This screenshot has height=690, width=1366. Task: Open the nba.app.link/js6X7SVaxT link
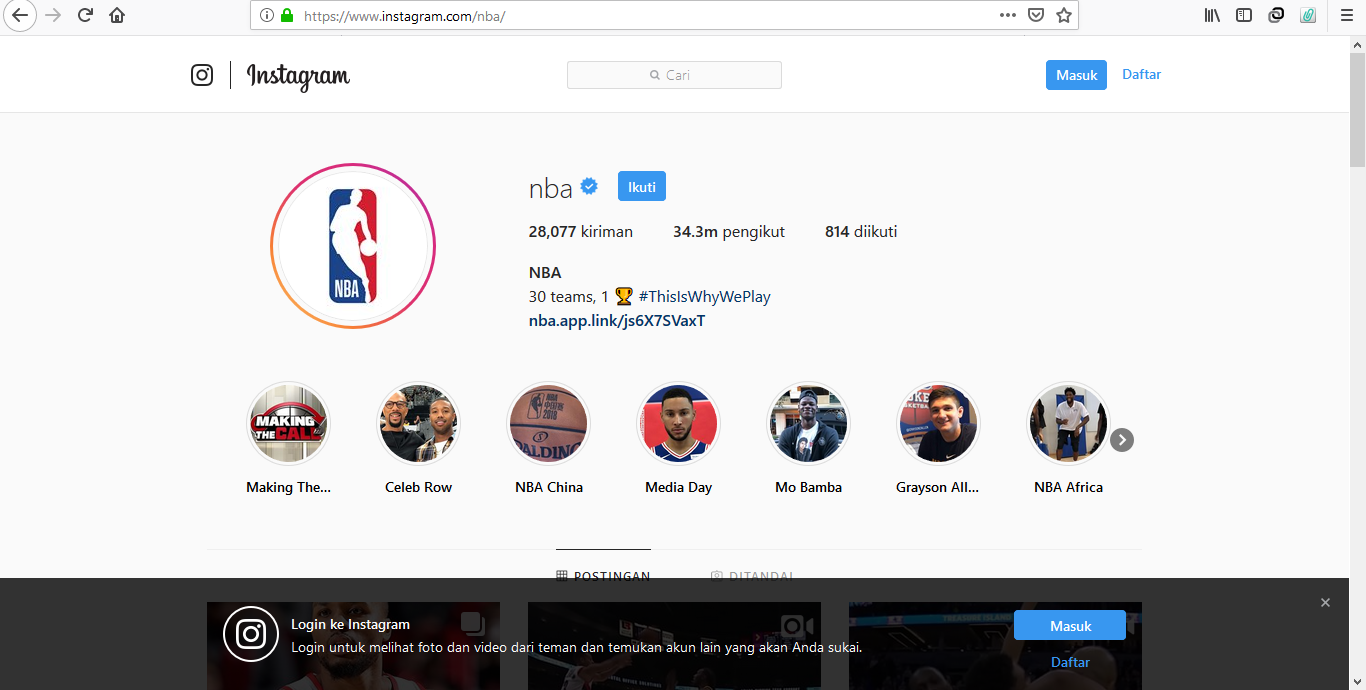[617, 321]
